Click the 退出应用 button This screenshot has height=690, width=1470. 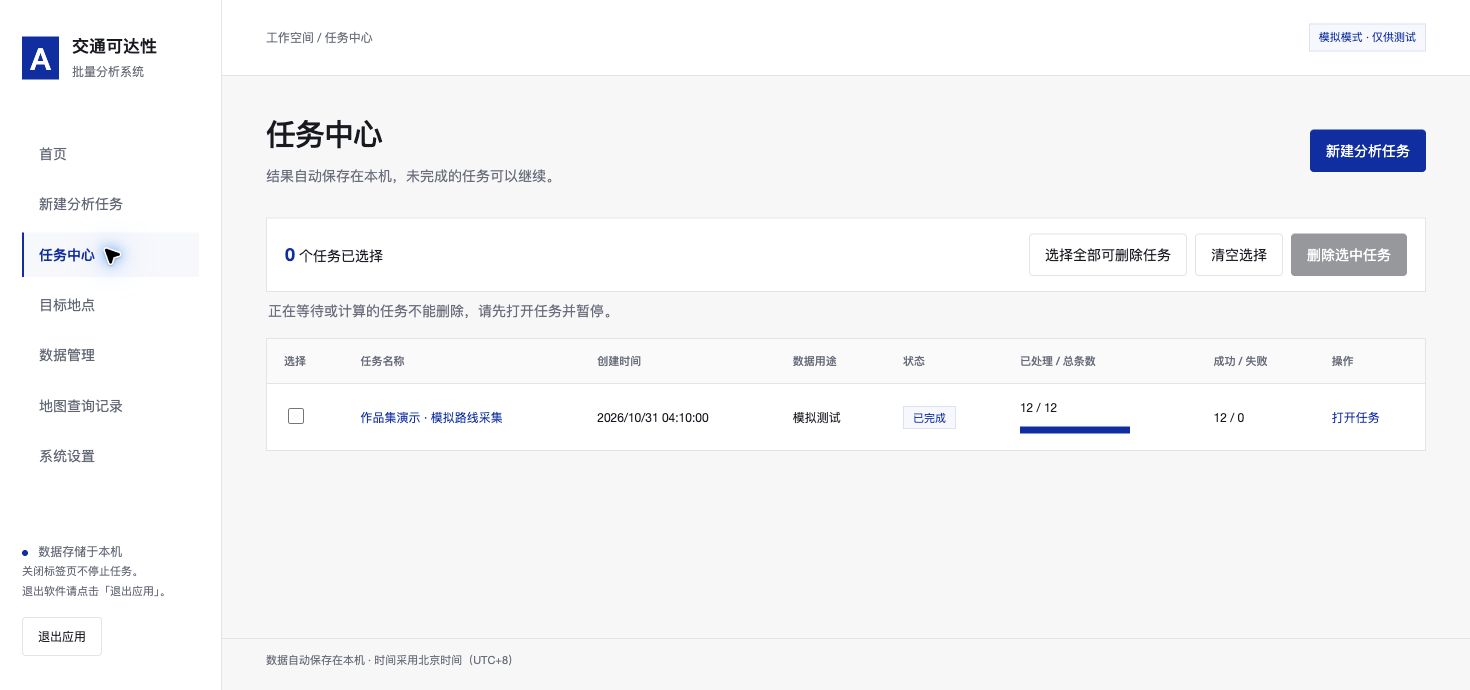click(62, 636)
